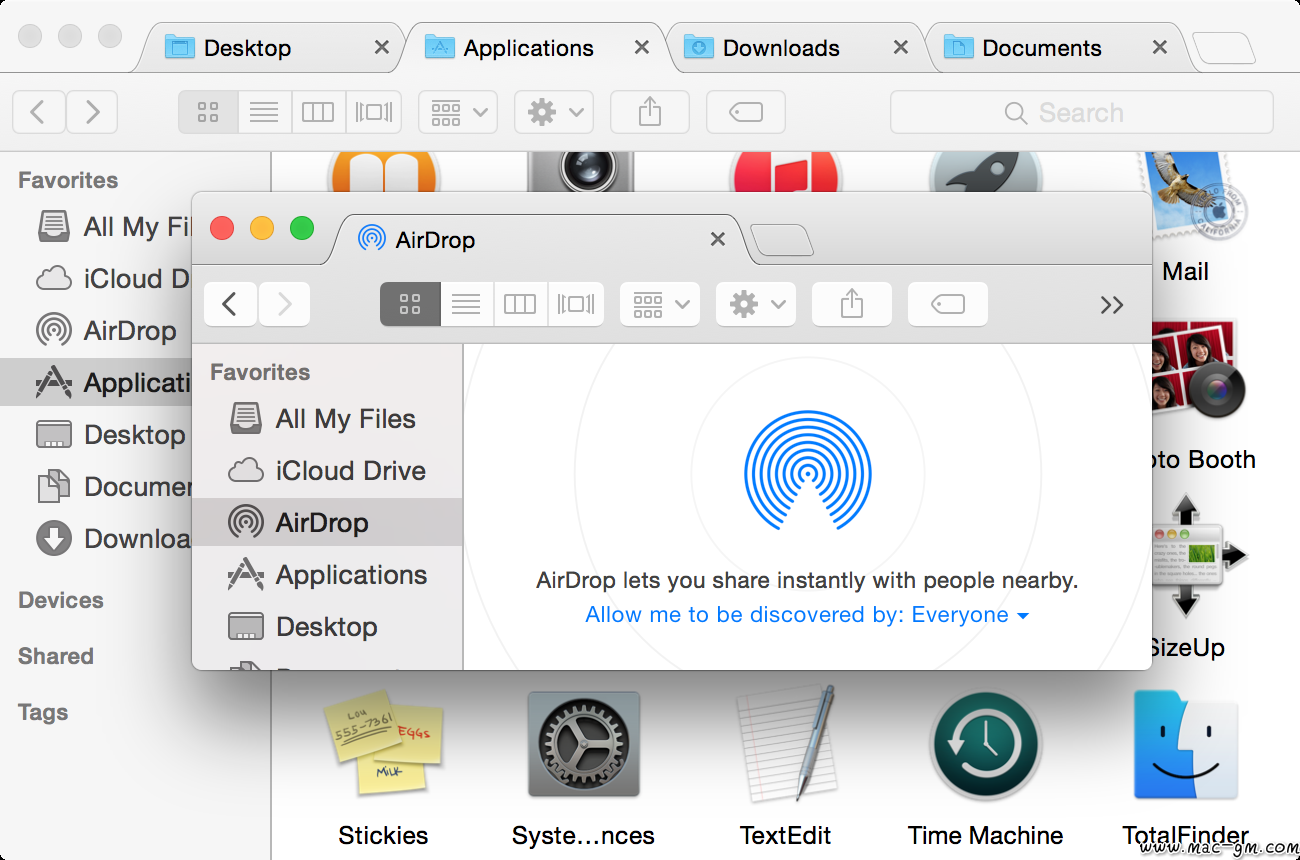Close the Desktop tab in back window
The height and width of the screenshot is (860, 1300).
381,47
